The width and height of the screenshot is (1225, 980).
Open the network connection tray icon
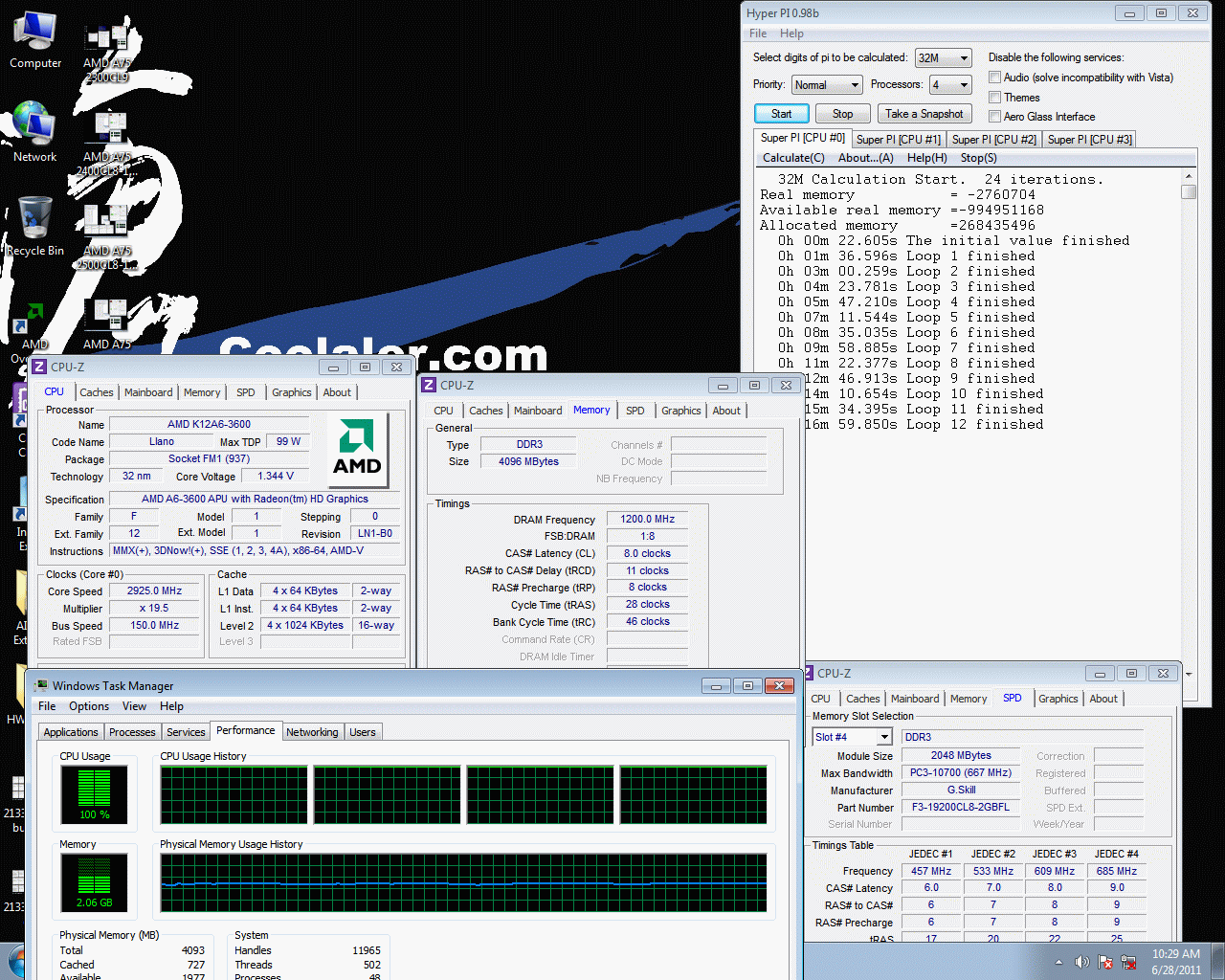(x=1128, y=962)
